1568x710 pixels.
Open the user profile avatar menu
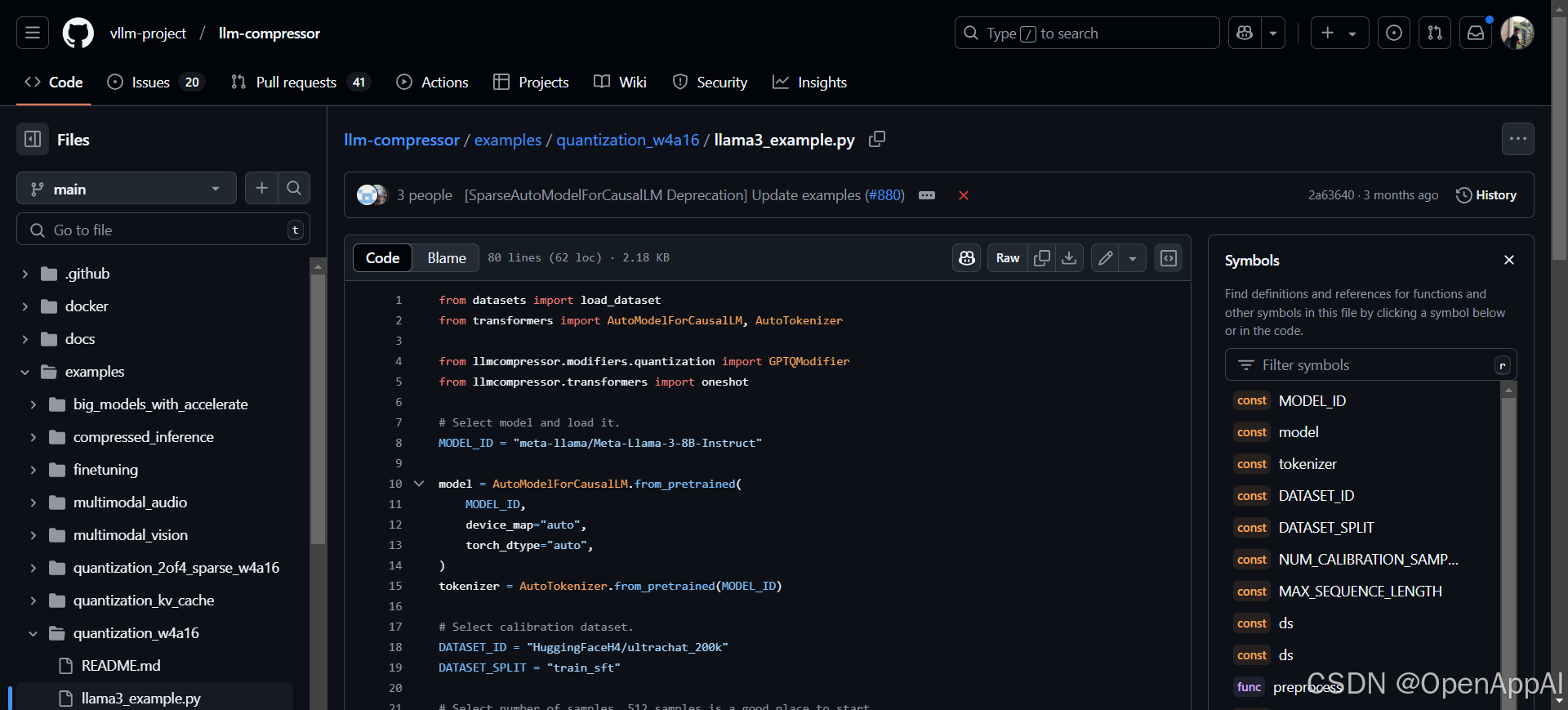(1517, 33)
